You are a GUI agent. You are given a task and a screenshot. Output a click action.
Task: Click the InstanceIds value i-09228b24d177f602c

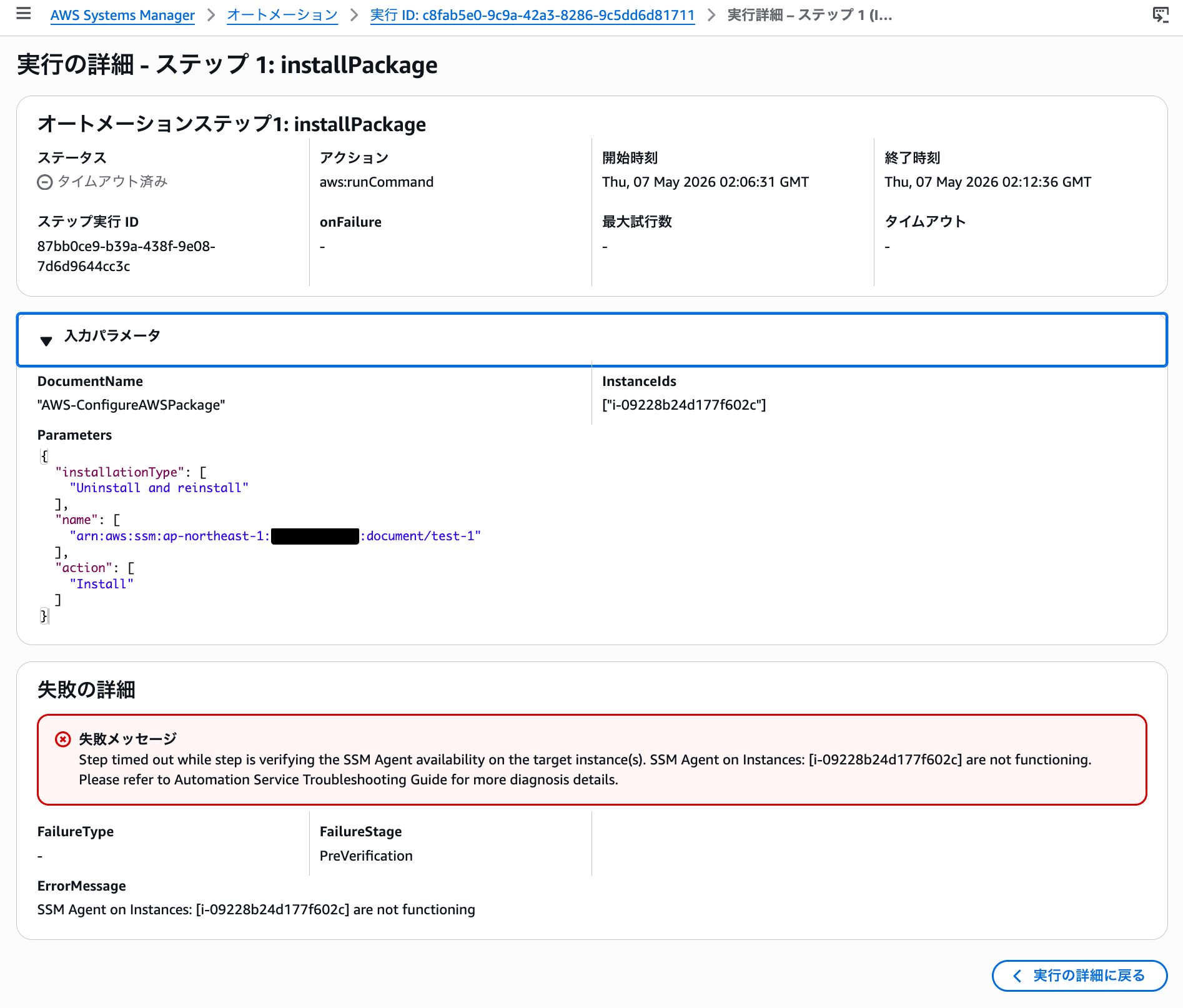(x=684, y=405)
